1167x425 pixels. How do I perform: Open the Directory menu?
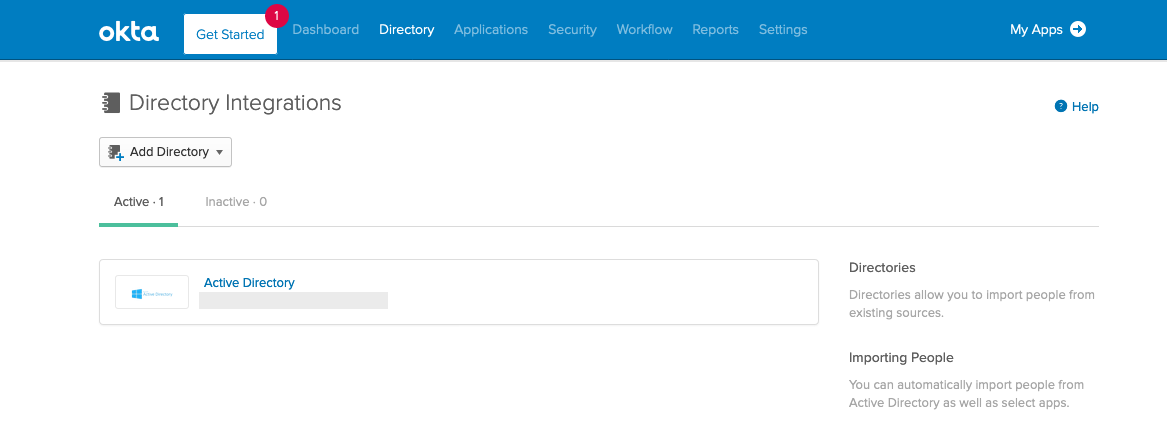406,30
